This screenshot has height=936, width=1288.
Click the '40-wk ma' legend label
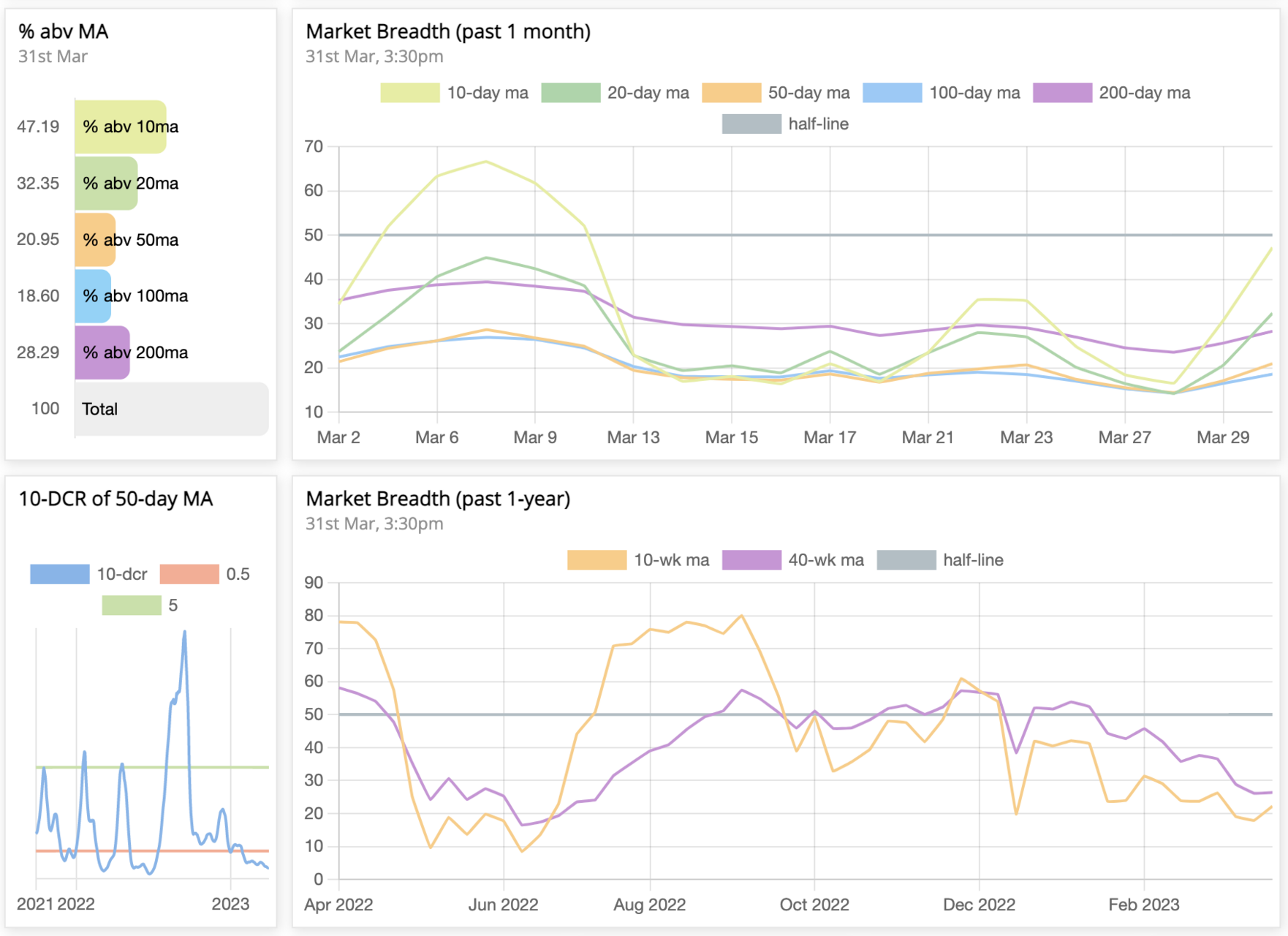pyautogui.click(x=826, y=560)
